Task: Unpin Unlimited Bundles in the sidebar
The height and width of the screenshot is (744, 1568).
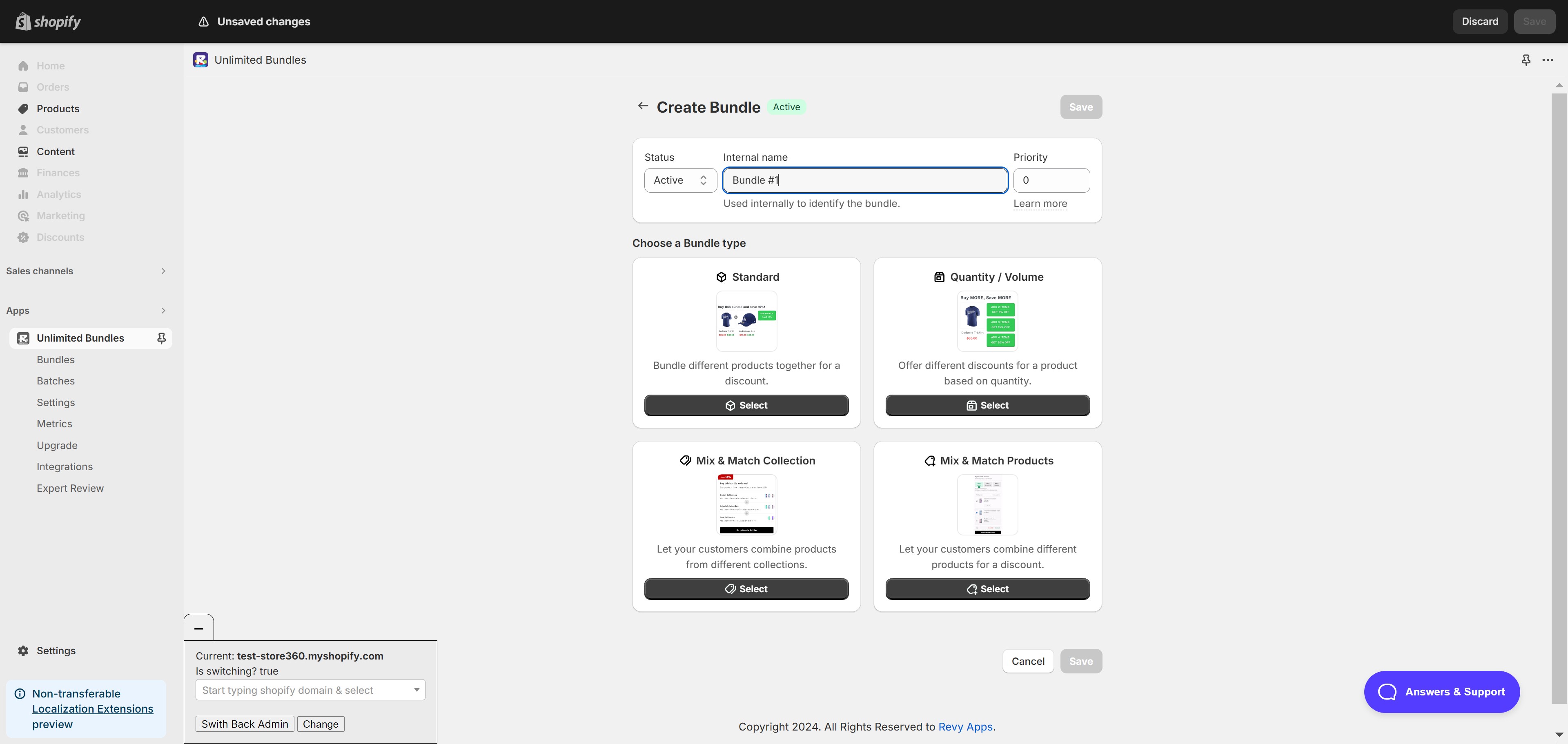Action: click(x=161, y=338)
